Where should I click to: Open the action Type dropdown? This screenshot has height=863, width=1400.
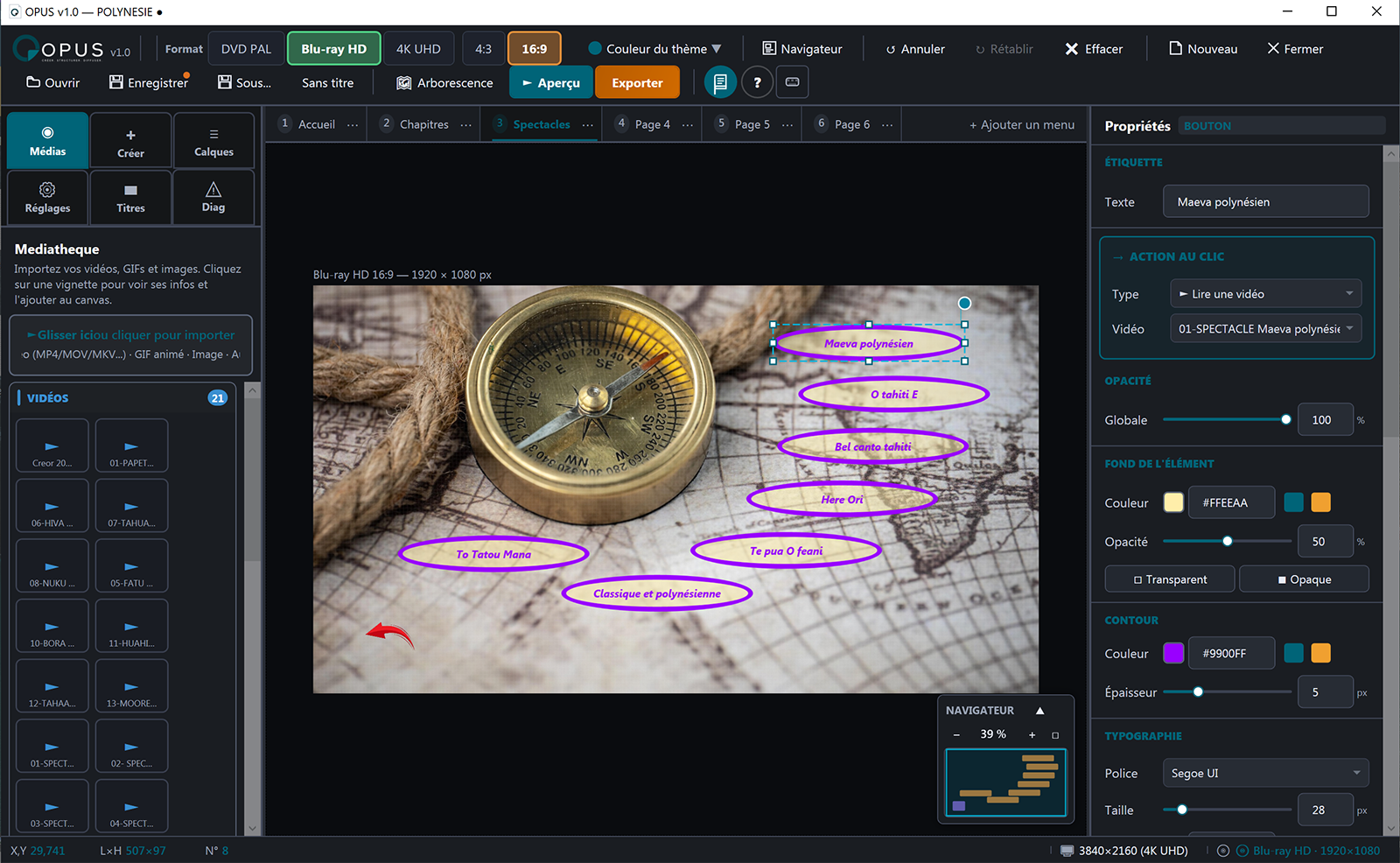point(1265,294)
